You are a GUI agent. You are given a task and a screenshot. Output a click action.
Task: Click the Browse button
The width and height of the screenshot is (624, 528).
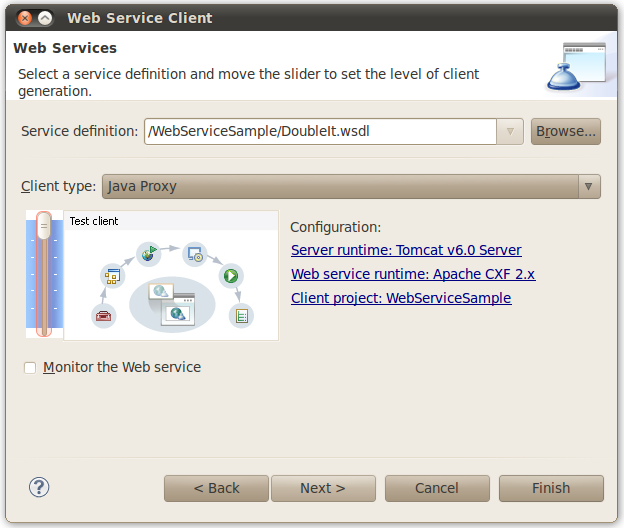(565, 131)
